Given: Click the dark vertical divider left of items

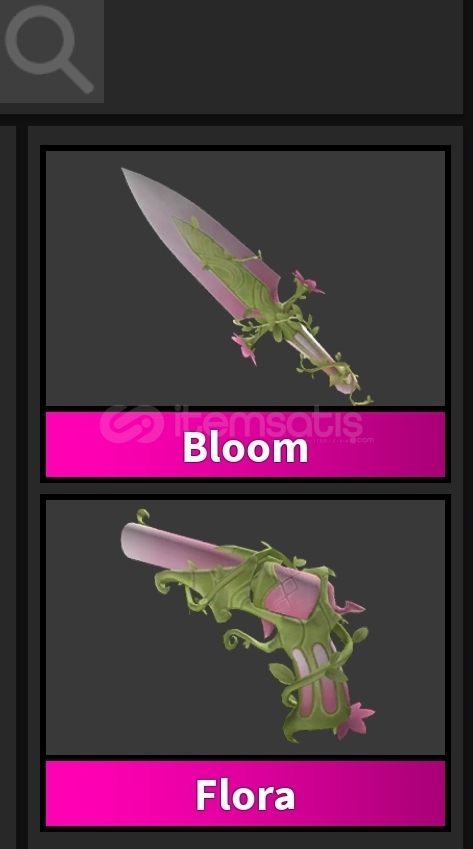Looking at the screenshot, I should pyautogui.click(x=22, y=487).
